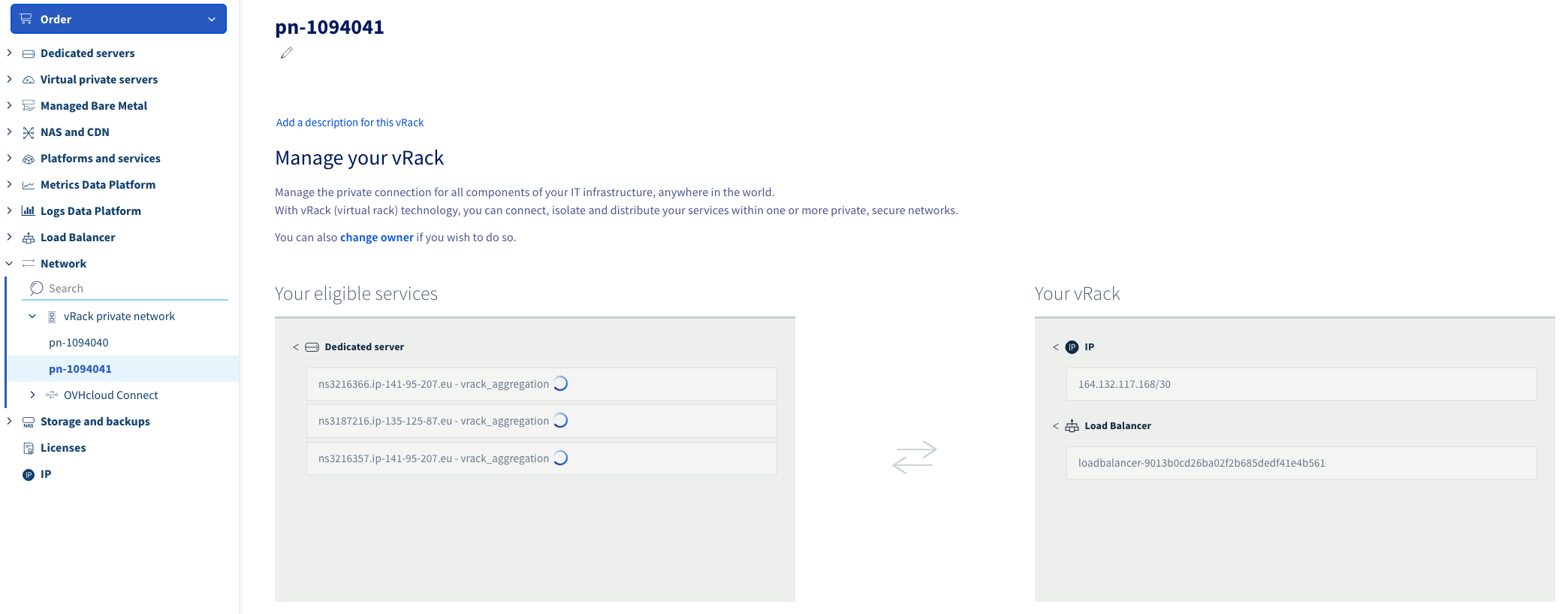Collapse the Network section chevron
1568x614 pixels.
coord(9,263)
